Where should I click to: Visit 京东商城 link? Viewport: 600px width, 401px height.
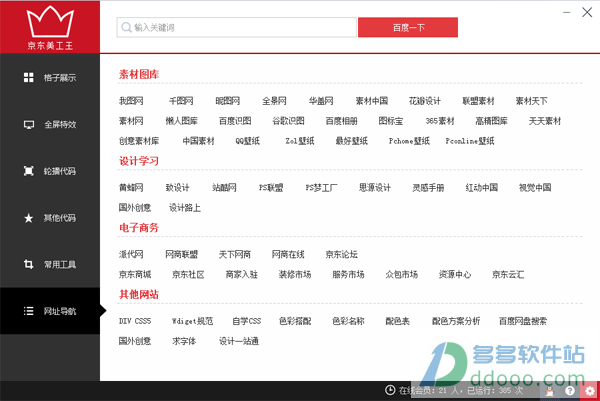click(135, 274)
